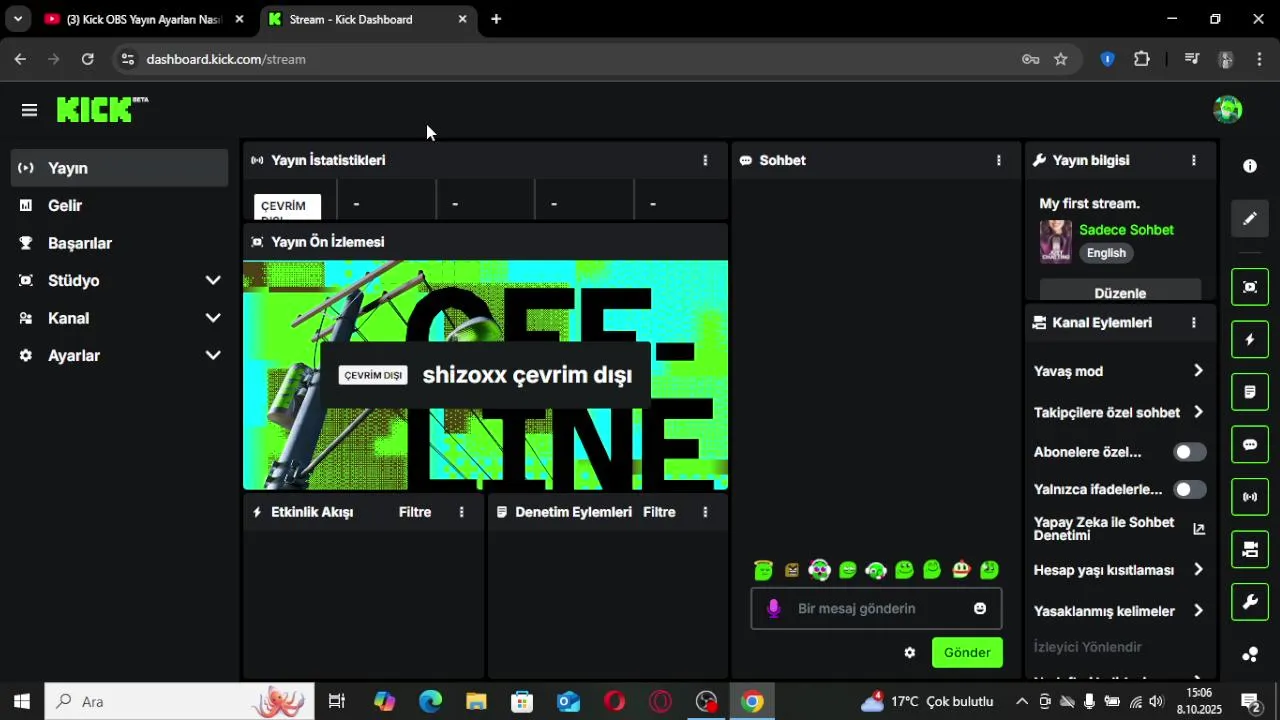Image resolution: width=1280 pixels, height=720 pixels.
Task: Insert the pink-eyed headphones emote
Action: tap(820, 570)
